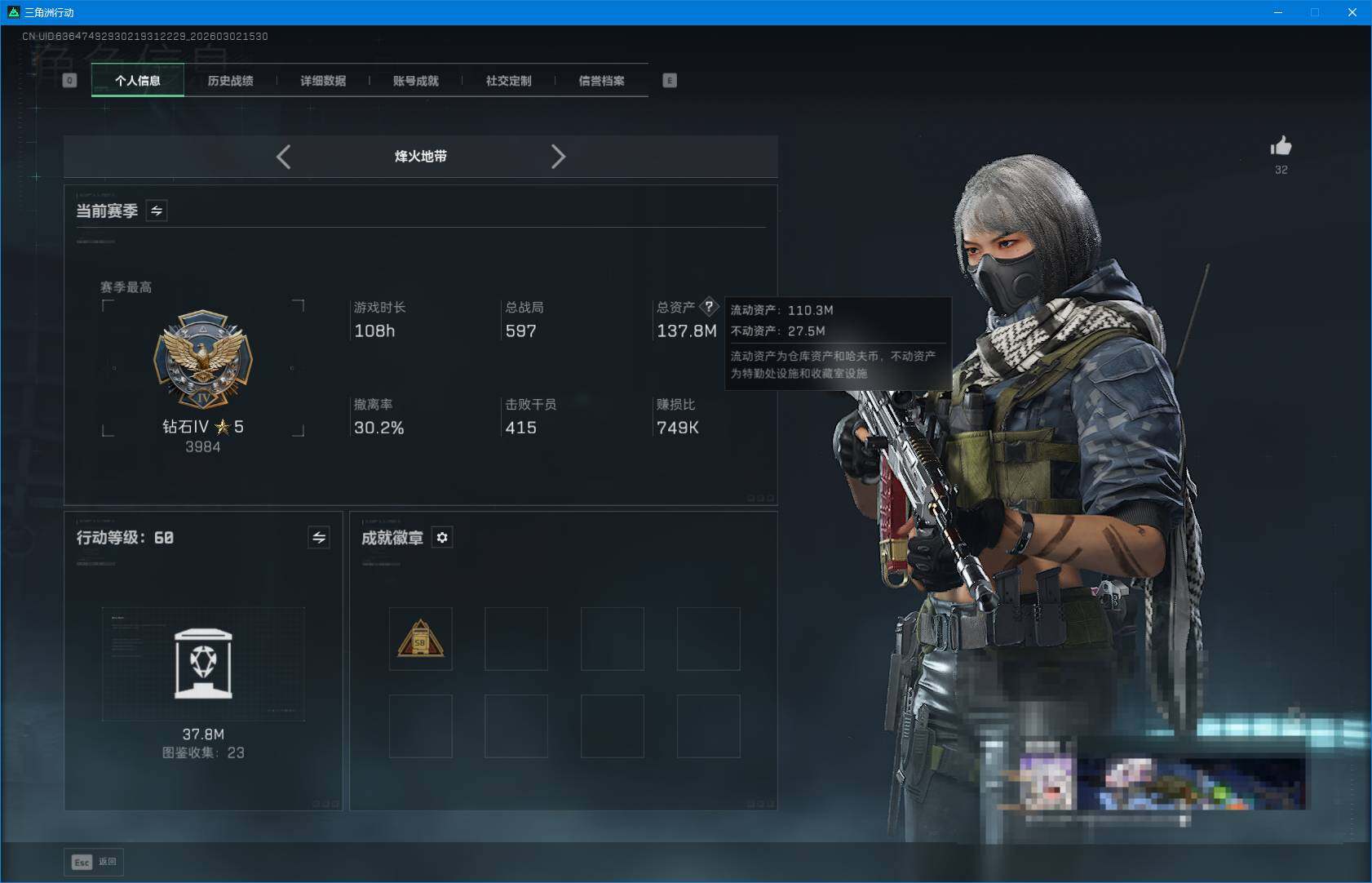Click the Q shortcut badge left of the tabs
The height and width of the screenshot is (883, 1372).
click(69, 80)
